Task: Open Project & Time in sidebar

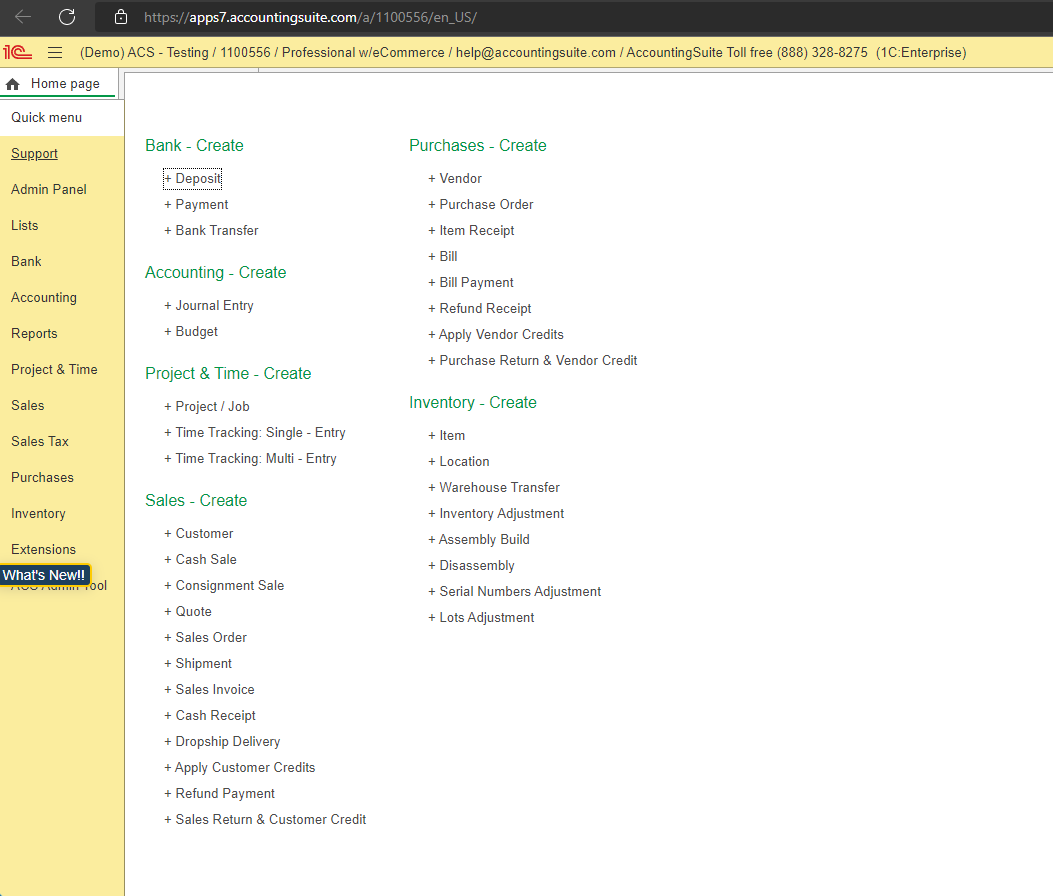Action: pyautogui.click(x=54, y=369)
